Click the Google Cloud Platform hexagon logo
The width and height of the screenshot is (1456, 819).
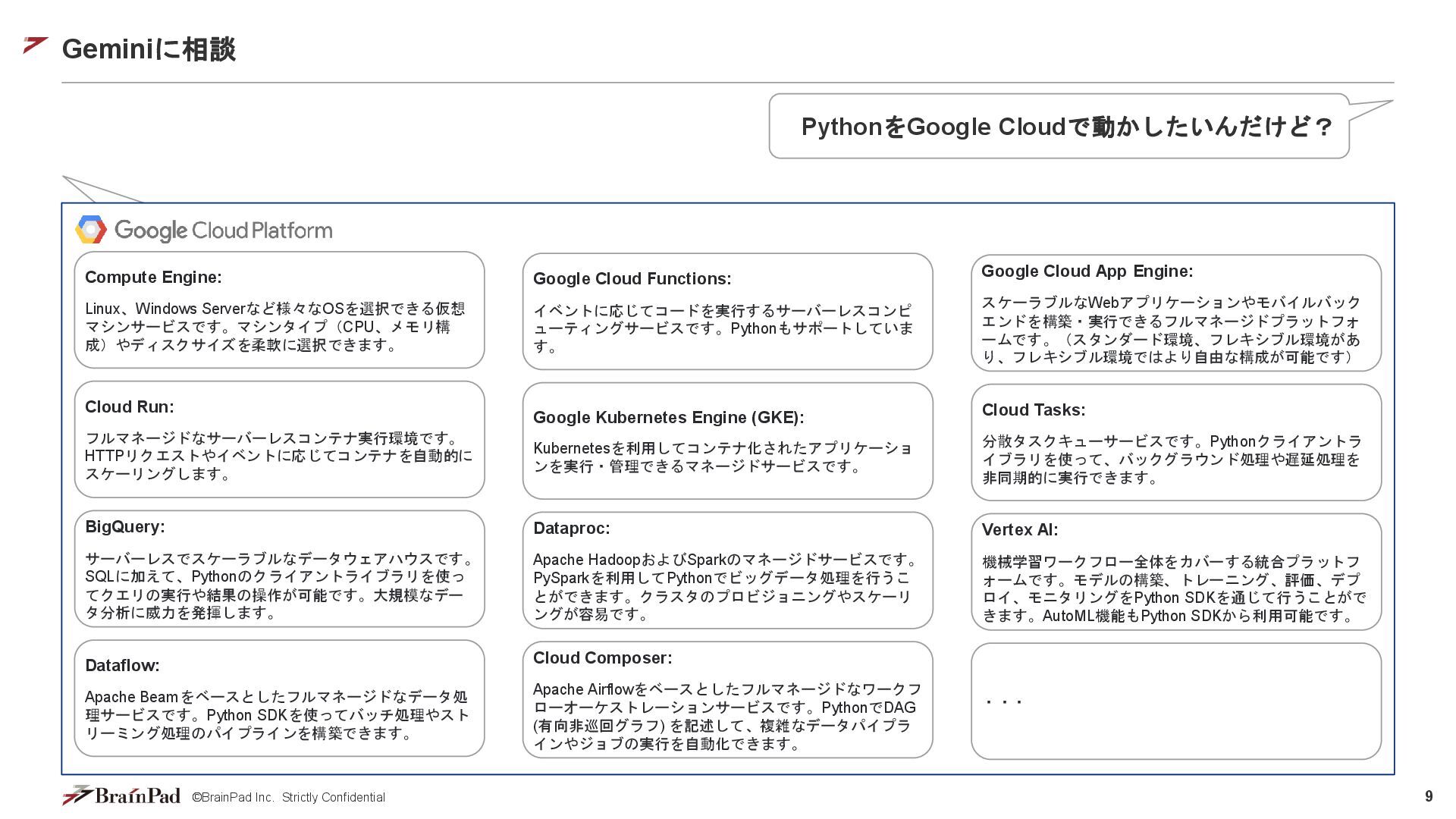click(x=91, y=230)
